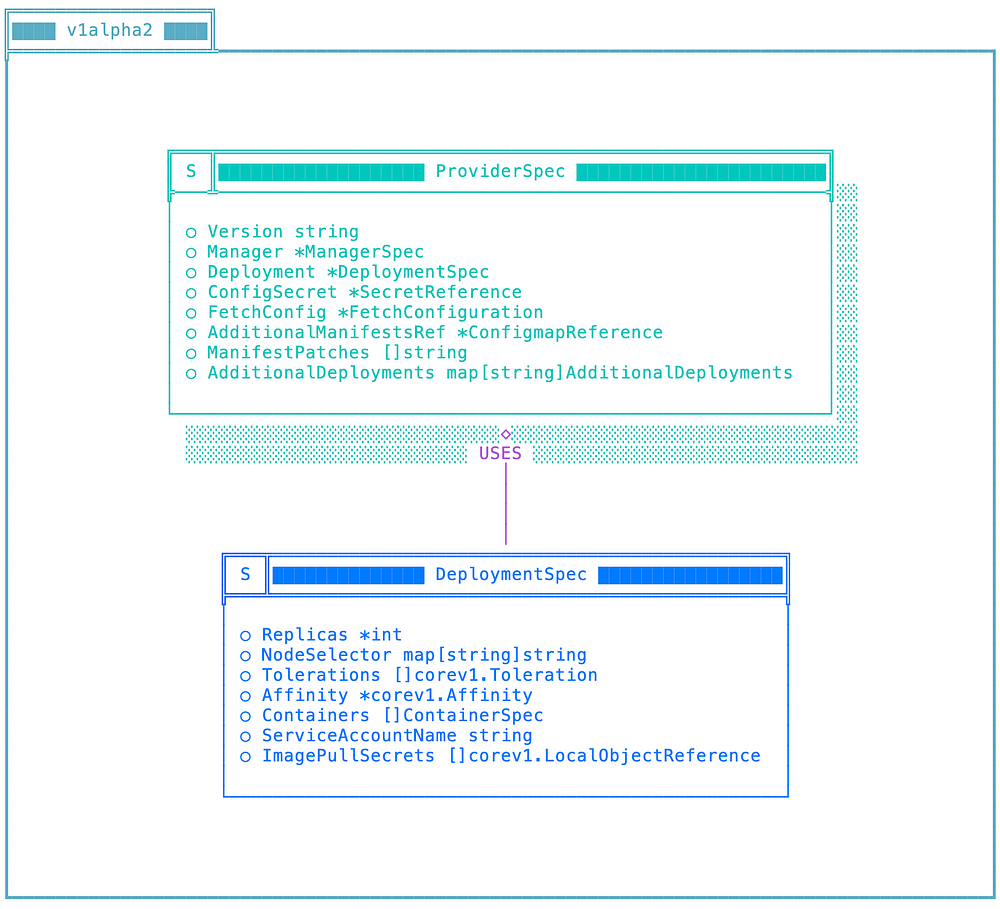This screenshot has height=909, width=1000.
Task: Click the circle bullet before AdditionalDeployments
Action: coord(191,374)
